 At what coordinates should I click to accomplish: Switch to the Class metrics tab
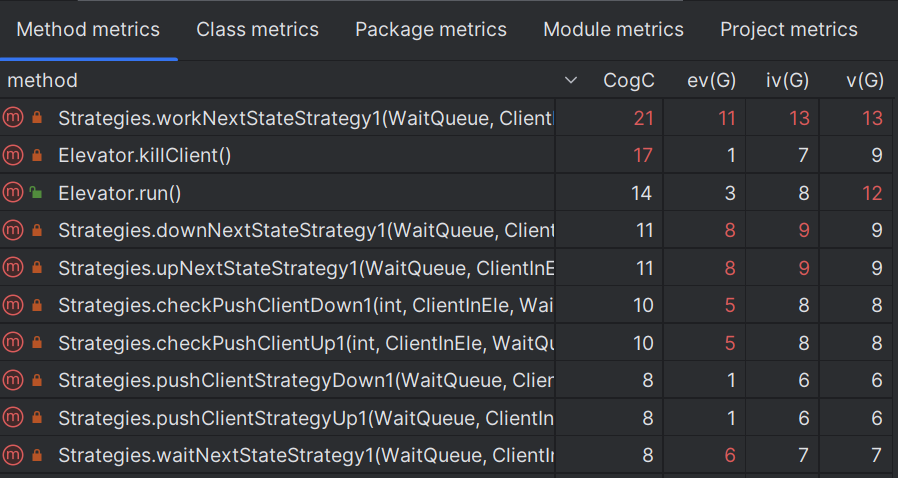(257, 30)
